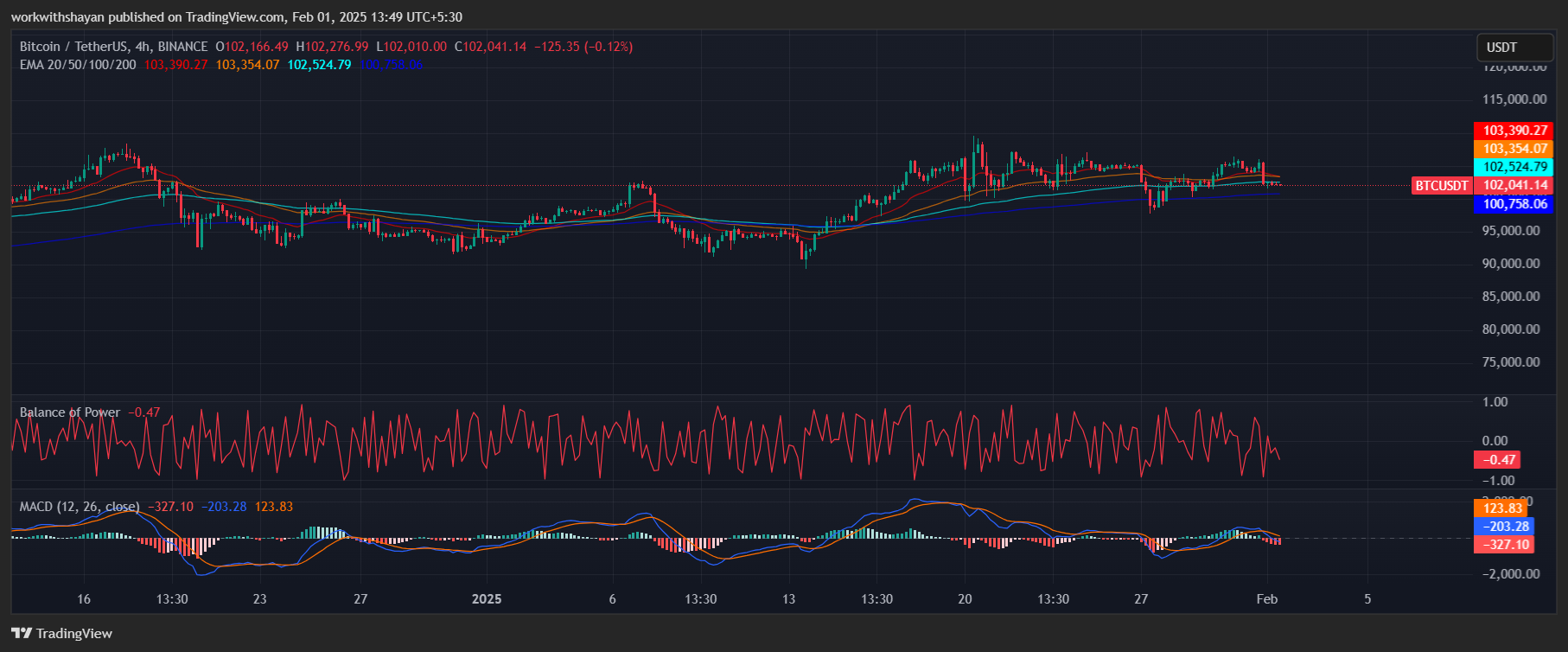
Task: Click the blue -203.28 MACD axis label
Action: (1504, 527)
